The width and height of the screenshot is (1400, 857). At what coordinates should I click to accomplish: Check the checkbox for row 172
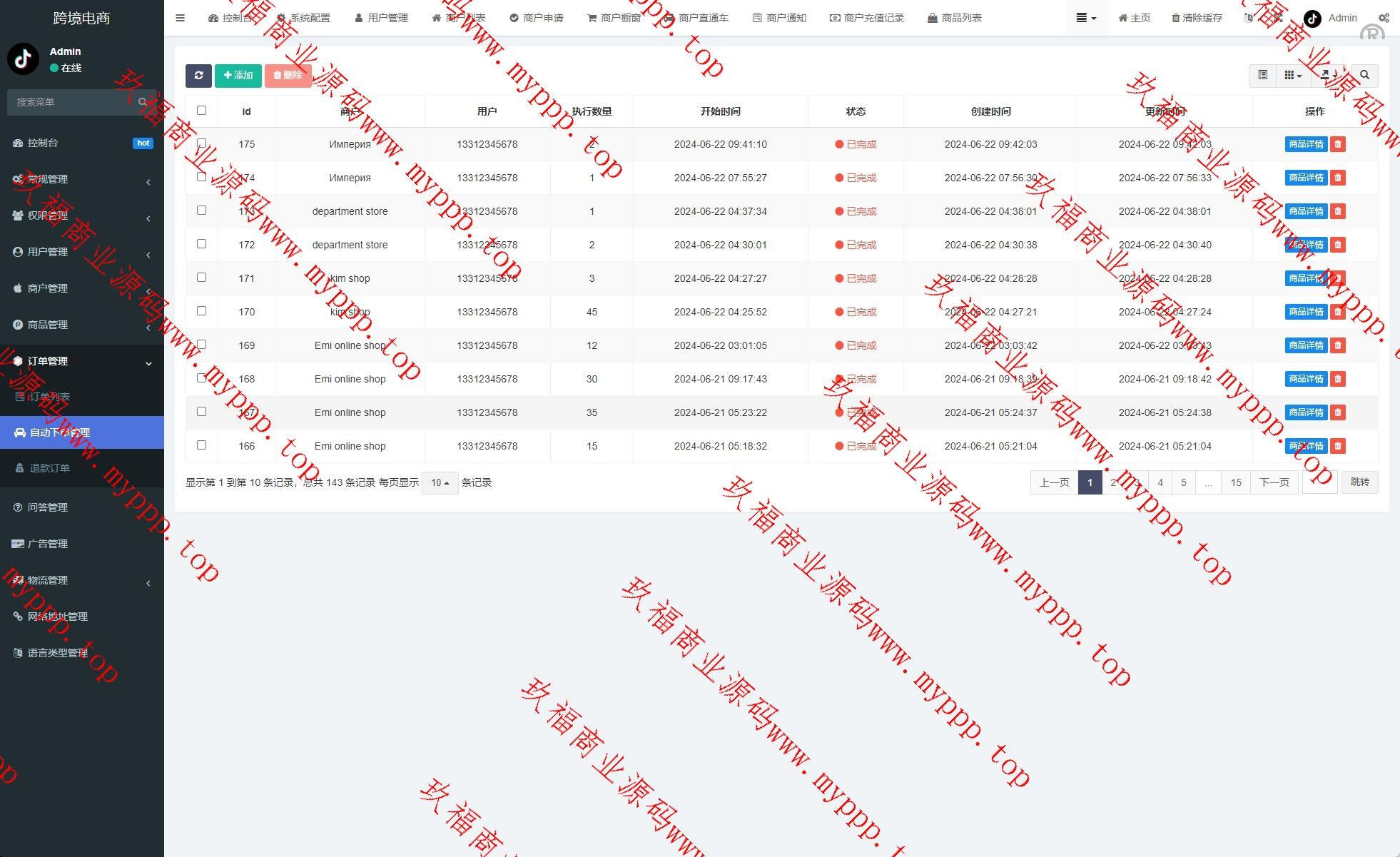click(201, 244)
